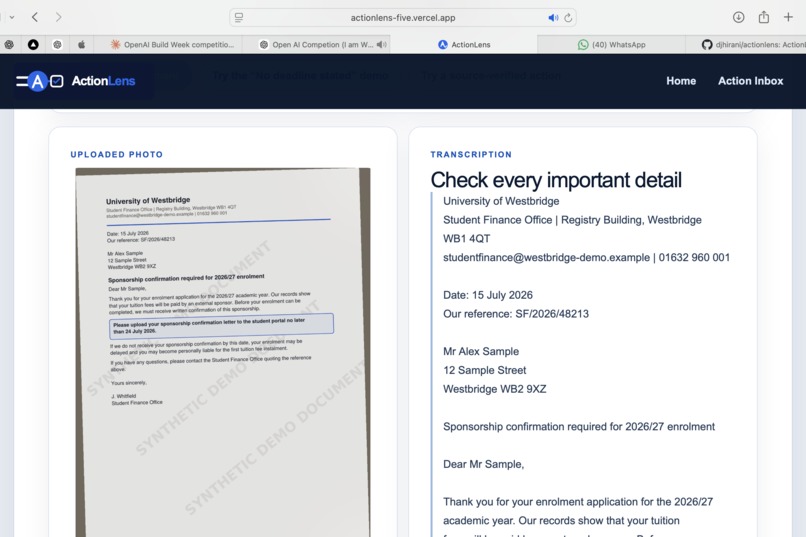Open the Safari share menu
This screenshot has height=537, width=806.
[764, 17]
